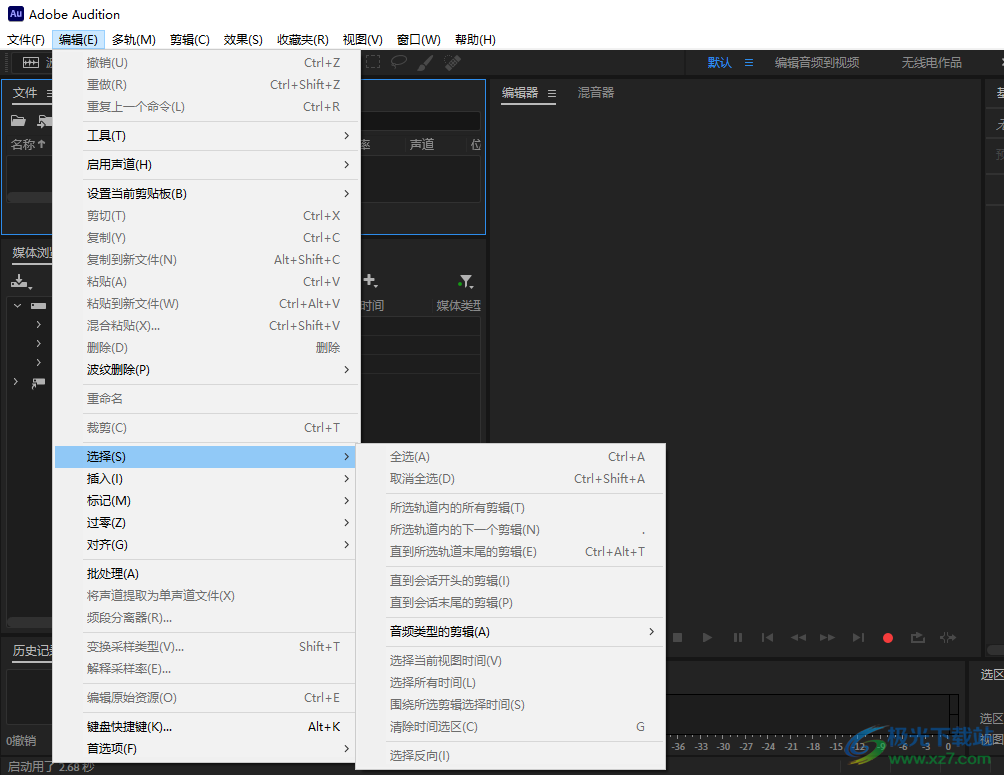Click the Time Selection tool icon
Image resolution: width=1004 pixels, height=775 pixels.
coord(372,62)
